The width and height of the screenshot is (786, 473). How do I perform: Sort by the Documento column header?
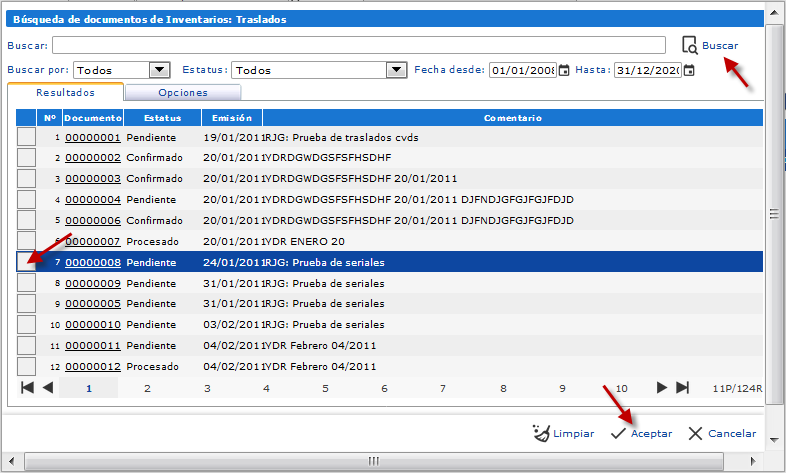93,118
